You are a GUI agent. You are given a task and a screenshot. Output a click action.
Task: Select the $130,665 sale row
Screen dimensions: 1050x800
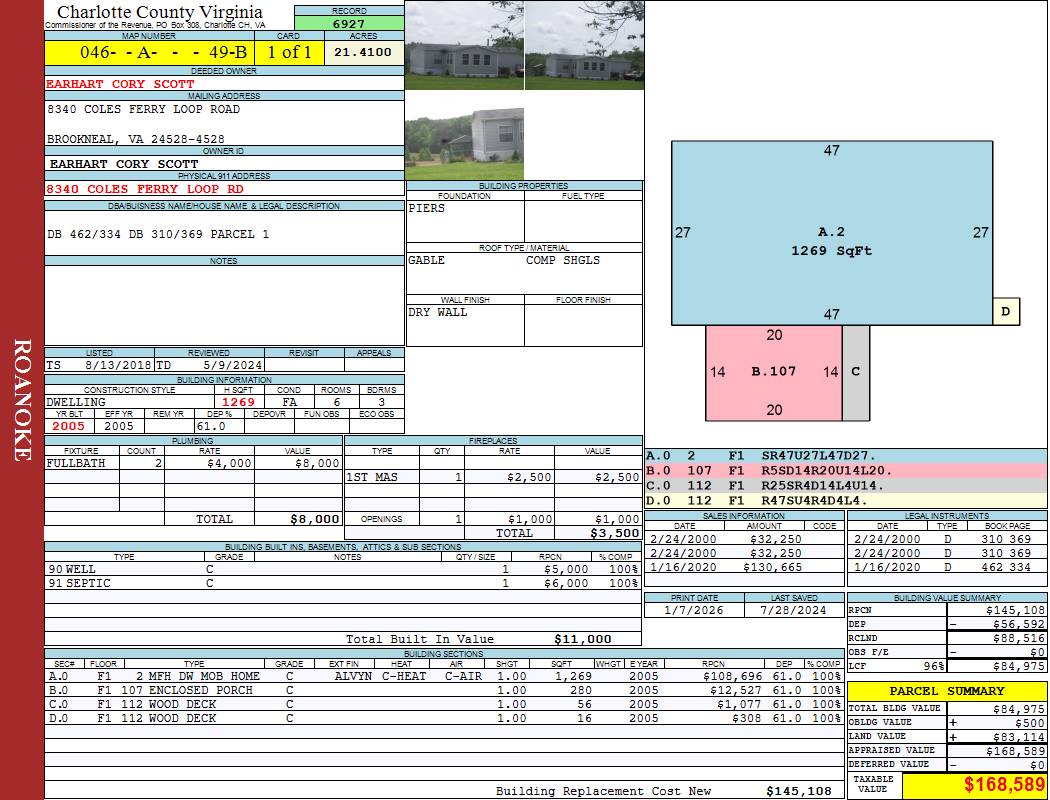coord(743,567)
